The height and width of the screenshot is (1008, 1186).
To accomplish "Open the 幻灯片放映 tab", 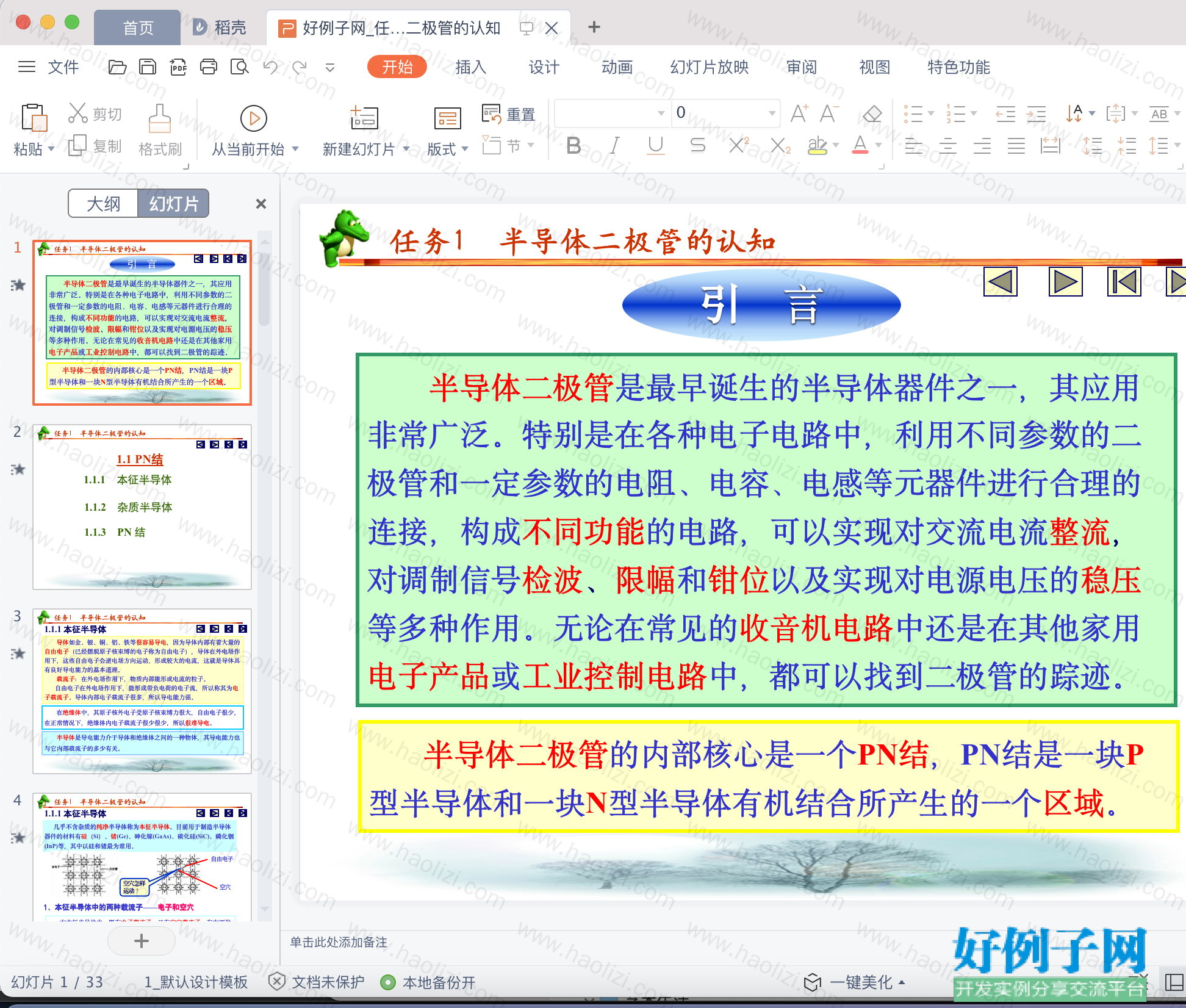I will coord(710,67).
